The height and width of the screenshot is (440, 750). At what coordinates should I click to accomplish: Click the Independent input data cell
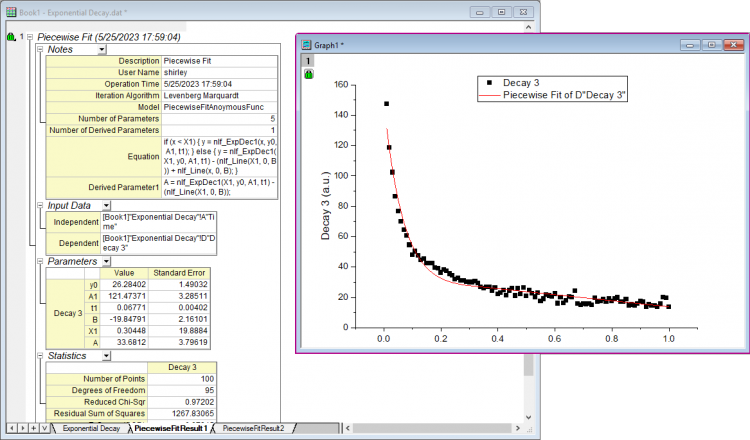click(x=159, y=222)
